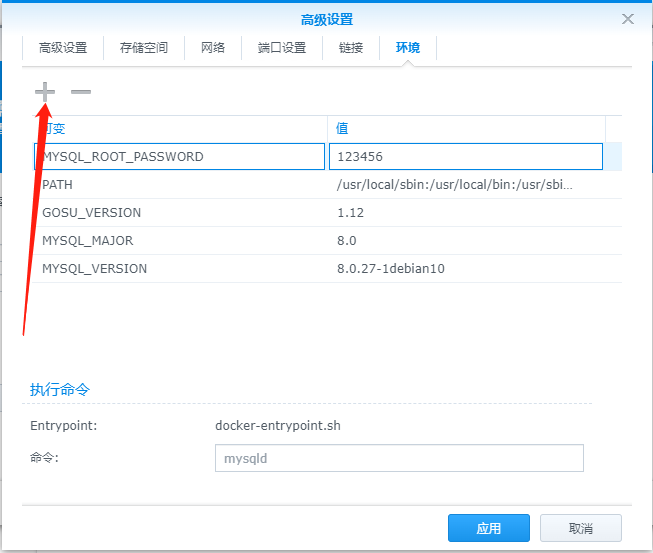This screenshot has width=653, height=553.
Task: Go to the 网络 tab
Action: click(x=213, y=48)
